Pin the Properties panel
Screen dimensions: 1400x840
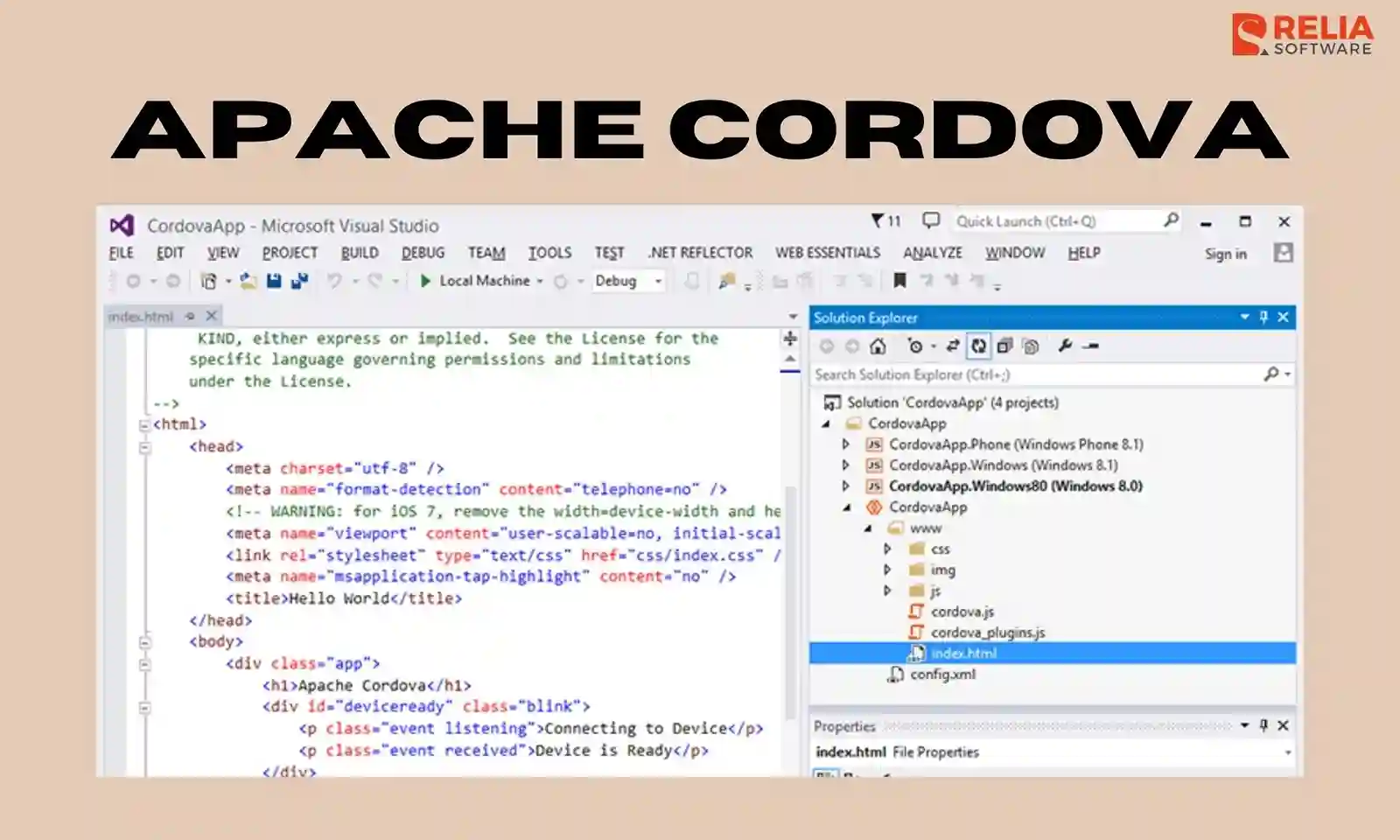tap(1263, 725)
